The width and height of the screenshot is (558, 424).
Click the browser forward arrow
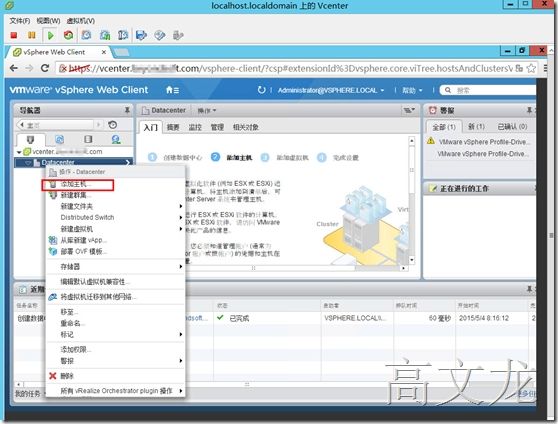[29, 68]
